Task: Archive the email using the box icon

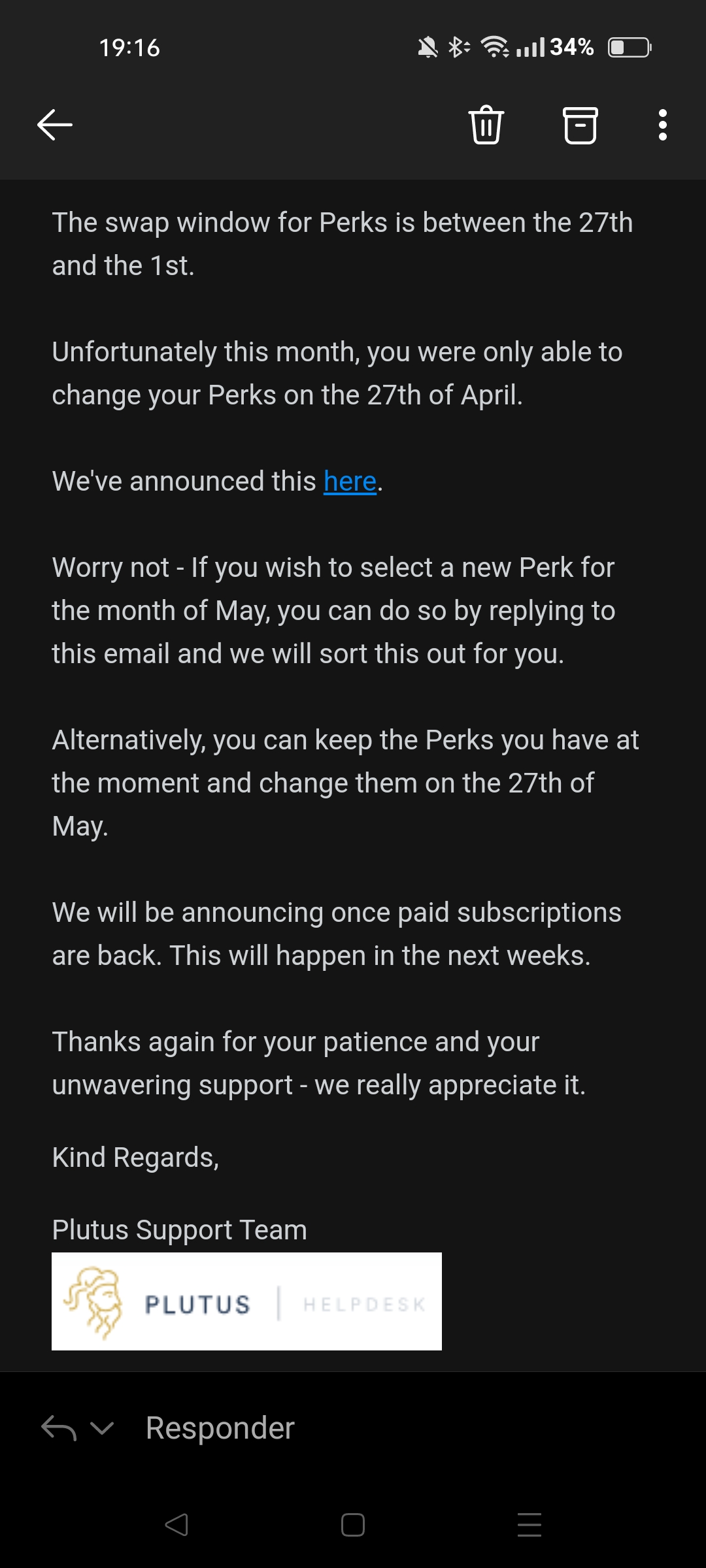Action: click(x=580, y=125)
